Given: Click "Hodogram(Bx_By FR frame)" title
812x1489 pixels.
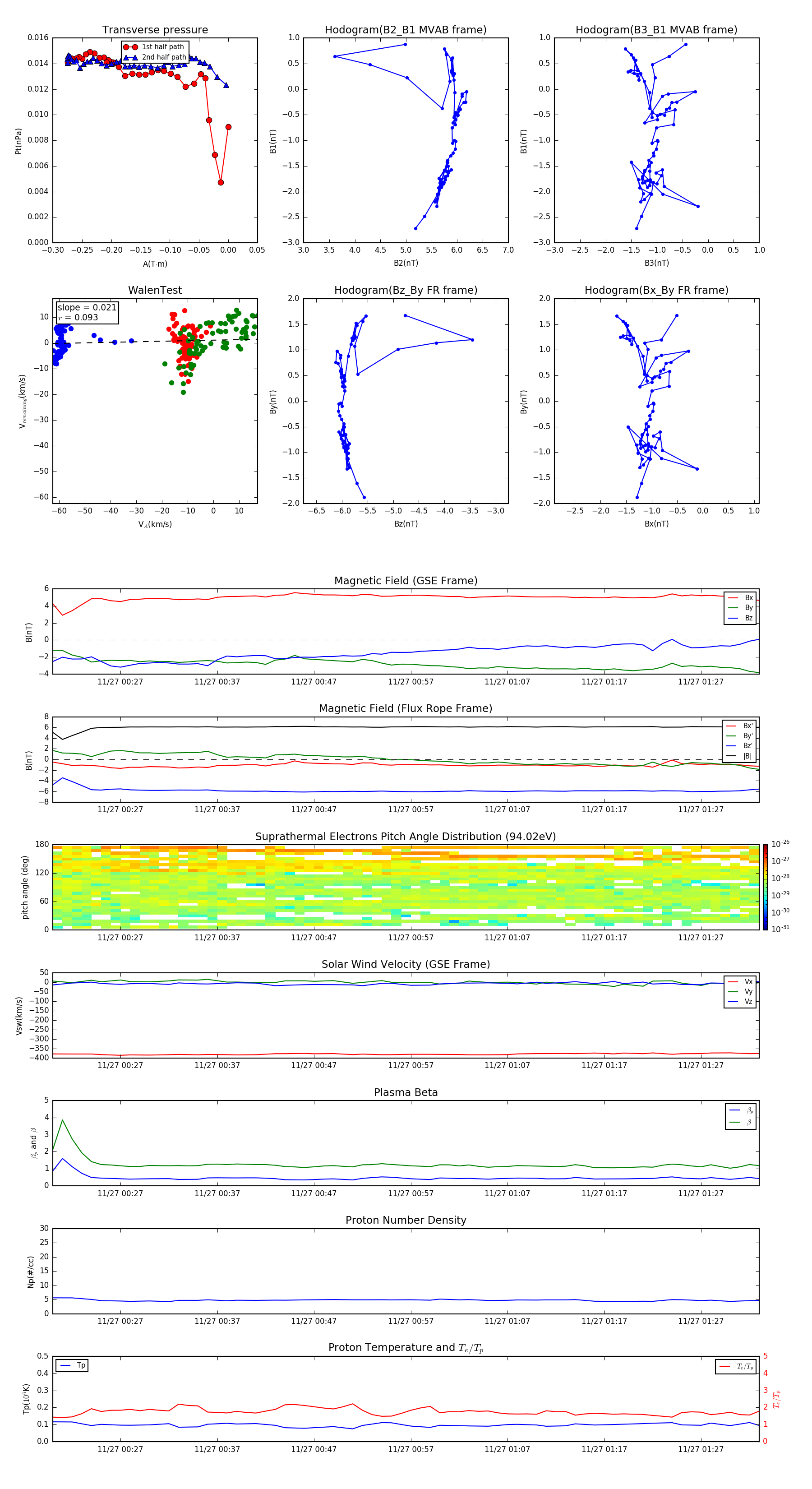Looking at the screenshot, I should 656,290.
